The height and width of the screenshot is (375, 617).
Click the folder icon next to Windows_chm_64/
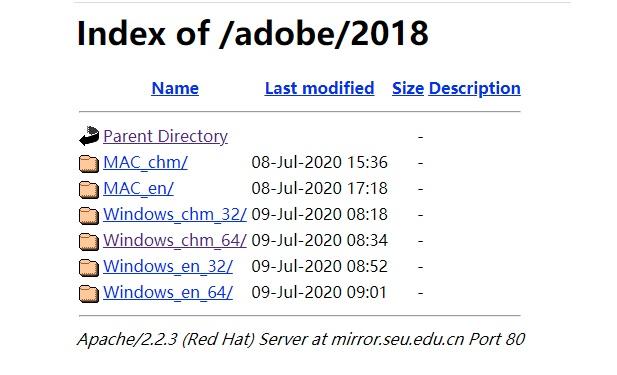[89, 242]
